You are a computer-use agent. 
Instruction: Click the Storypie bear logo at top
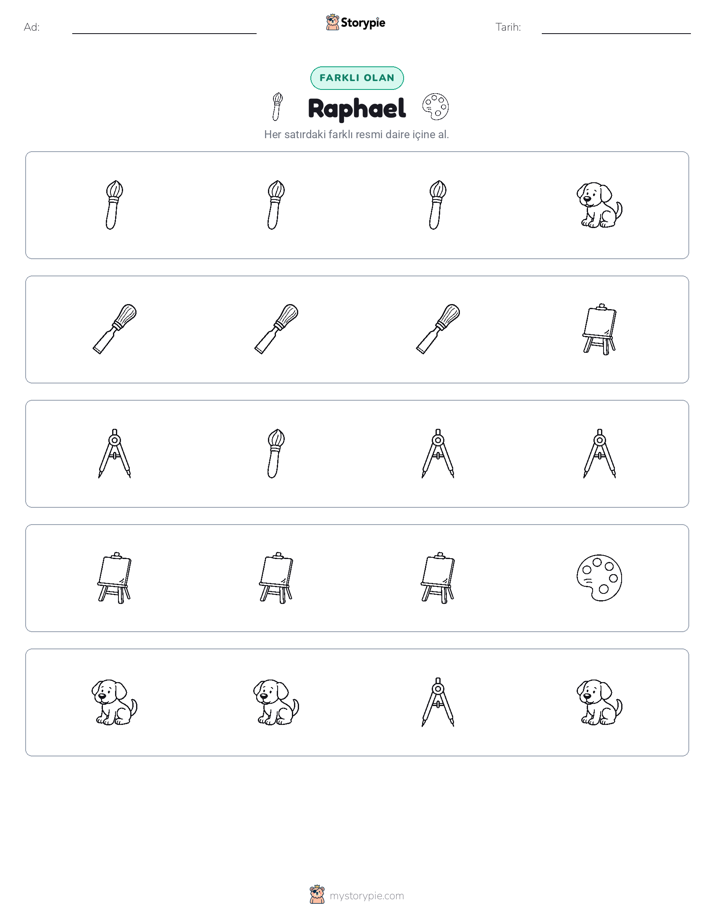(332, 22)
